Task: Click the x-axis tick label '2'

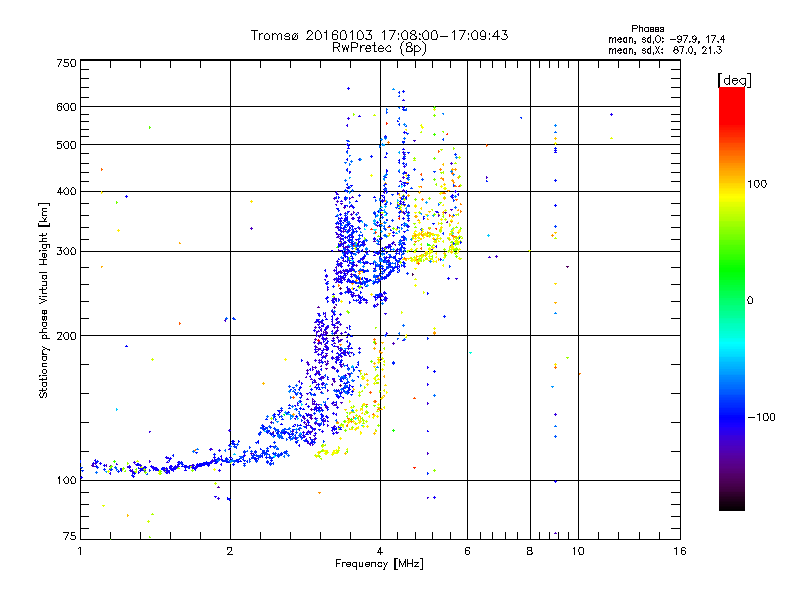Action: coord(230,551)
